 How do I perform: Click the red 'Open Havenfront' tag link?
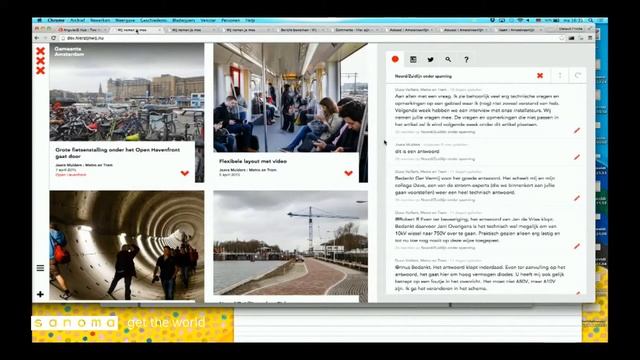71,175
